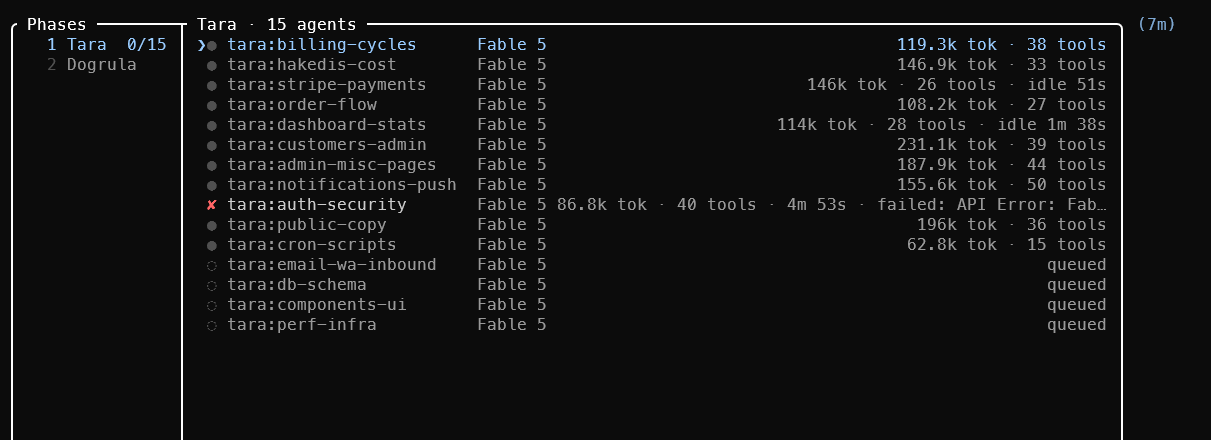Click the queued status of tara:components-ui
Image resolution: width=1211 pixels, height=440 pixels.
1077,305
